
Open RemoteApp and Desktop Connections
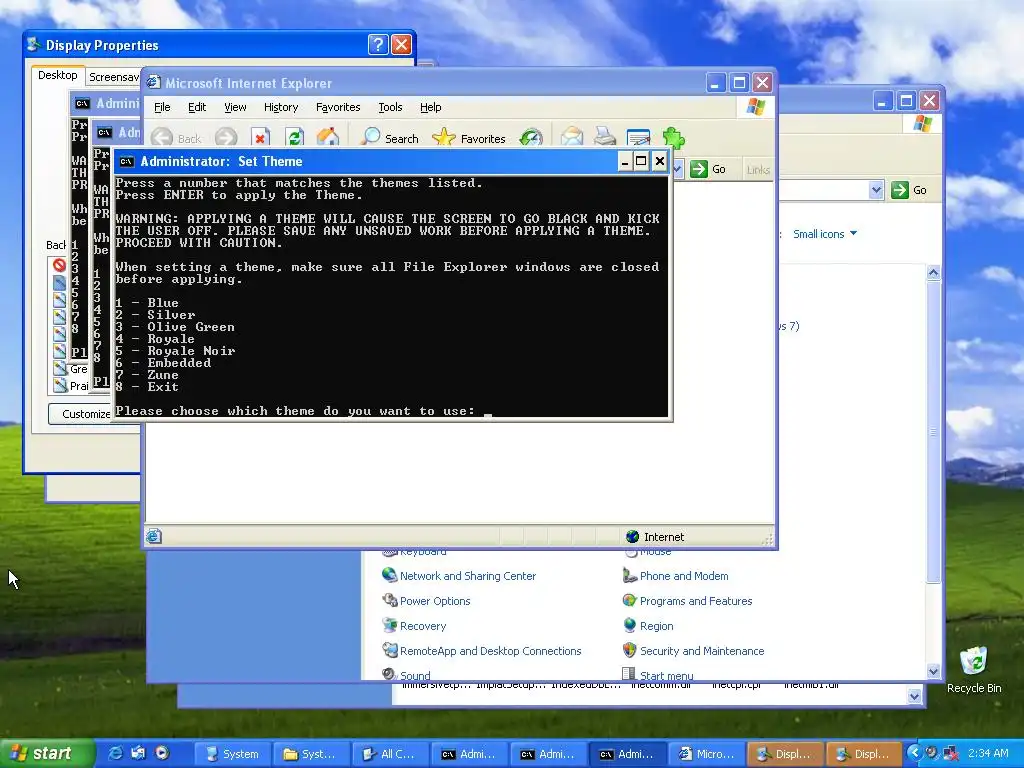click(x=490, y=651)
